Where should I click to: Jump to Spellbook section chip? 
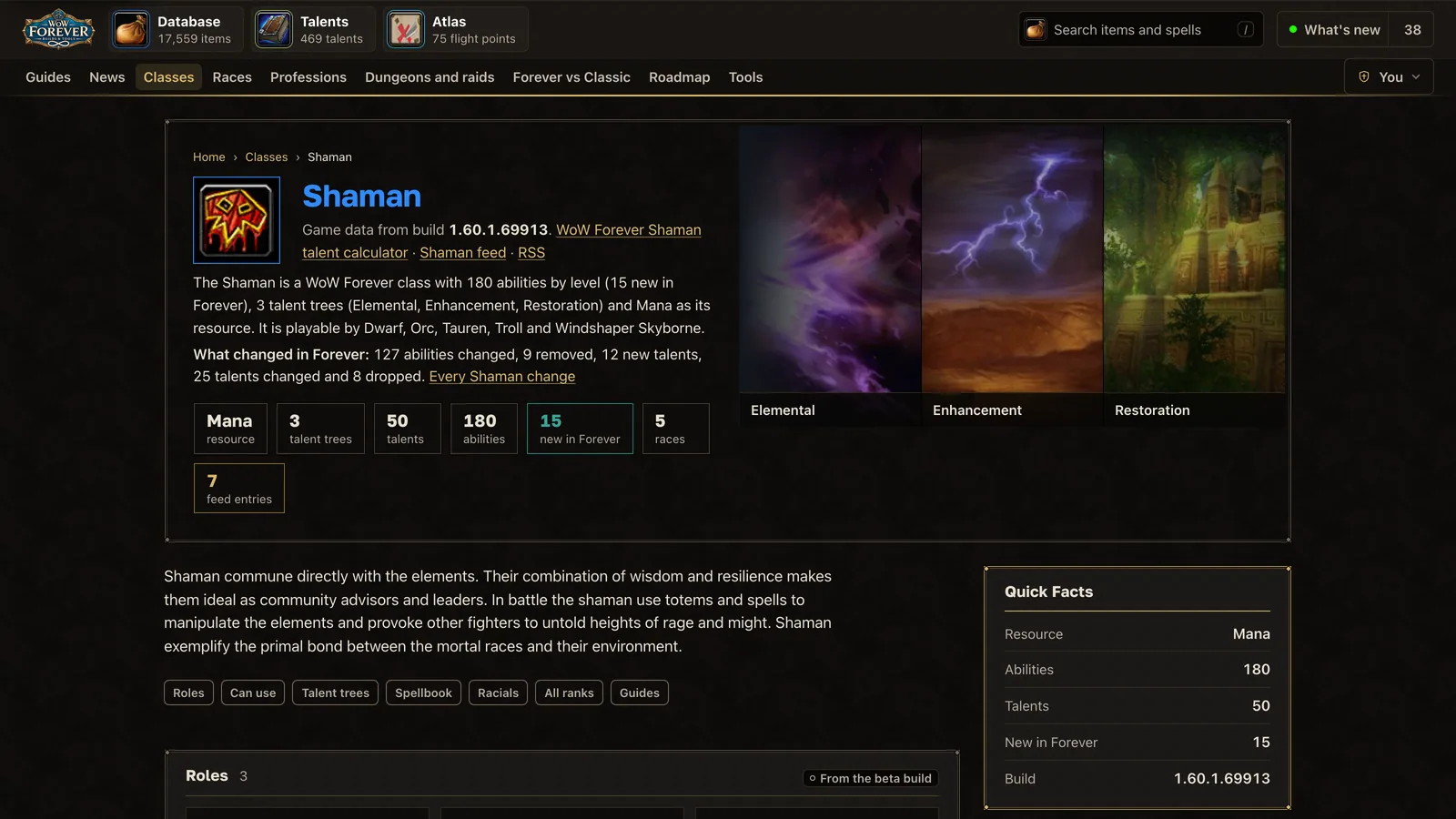(x=423, y=693)
